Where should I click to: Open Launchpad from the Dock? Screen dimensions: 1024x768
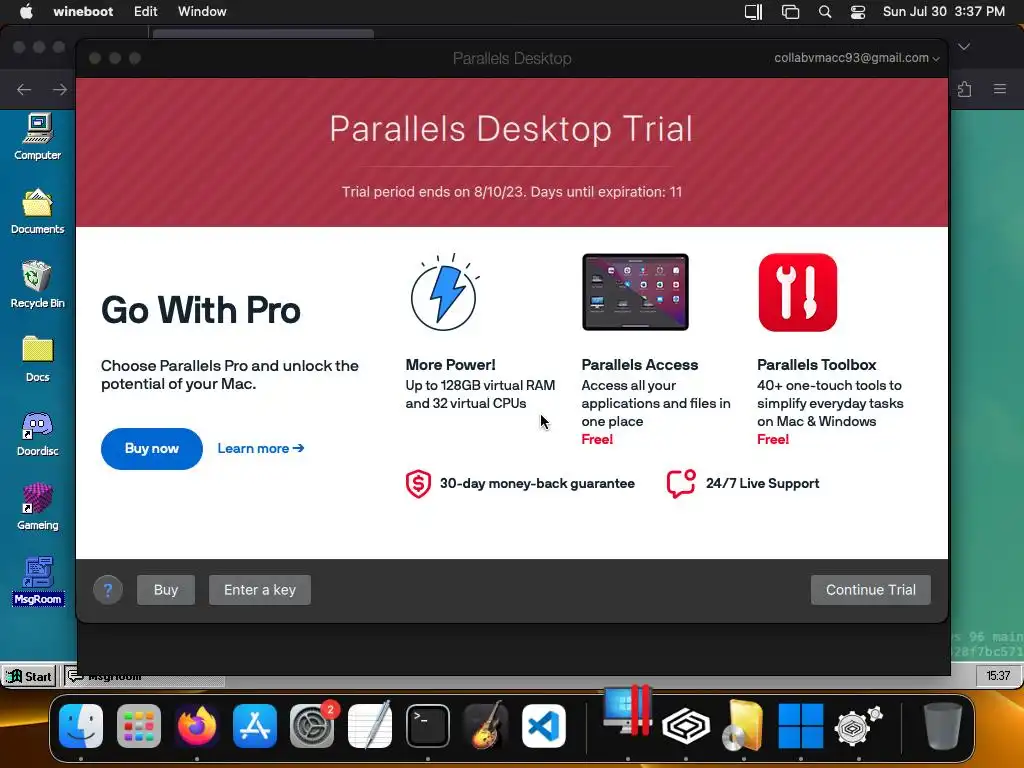[x=138, y=726]
